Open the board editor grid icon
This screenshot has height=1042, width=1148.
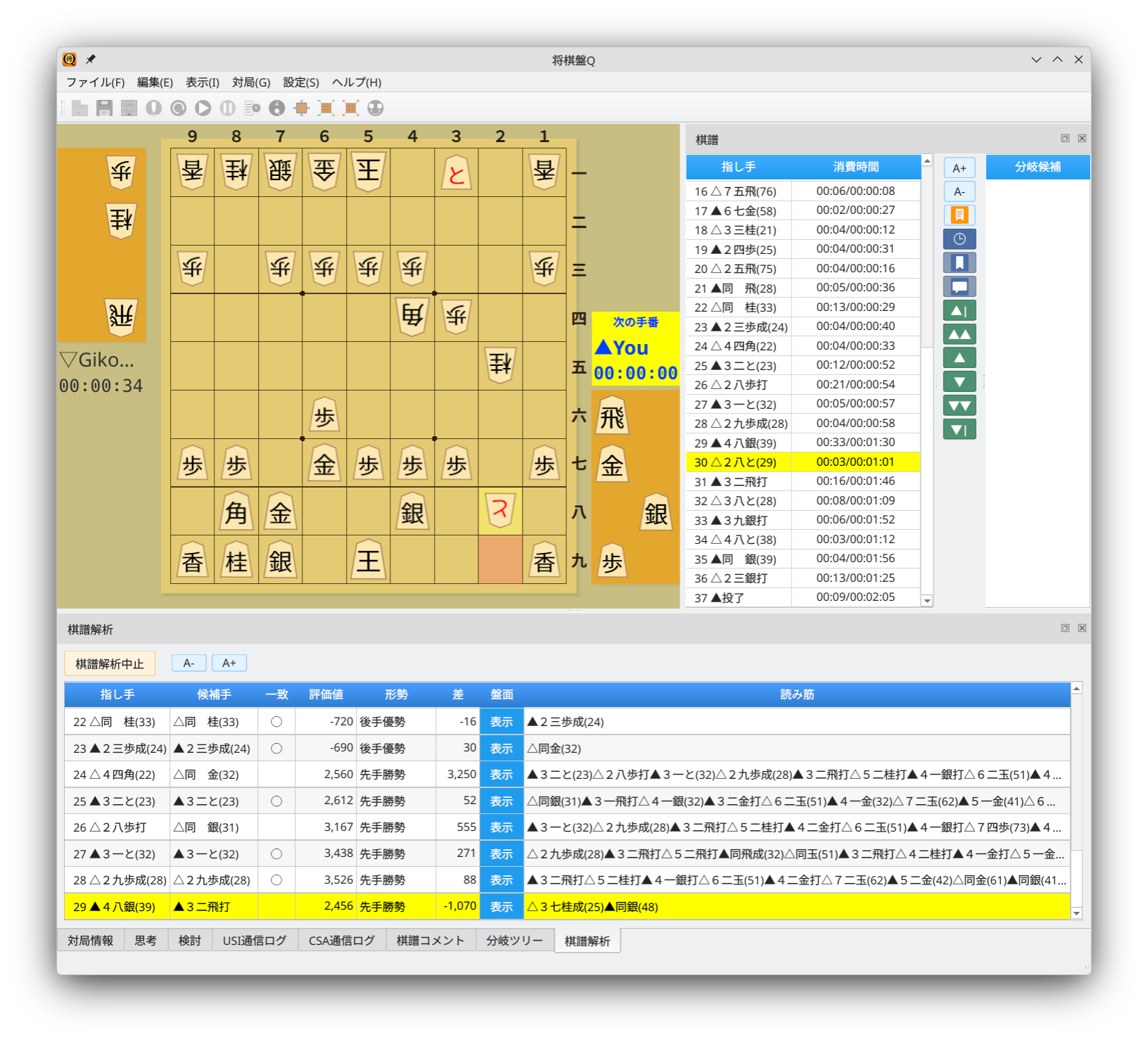129,108
